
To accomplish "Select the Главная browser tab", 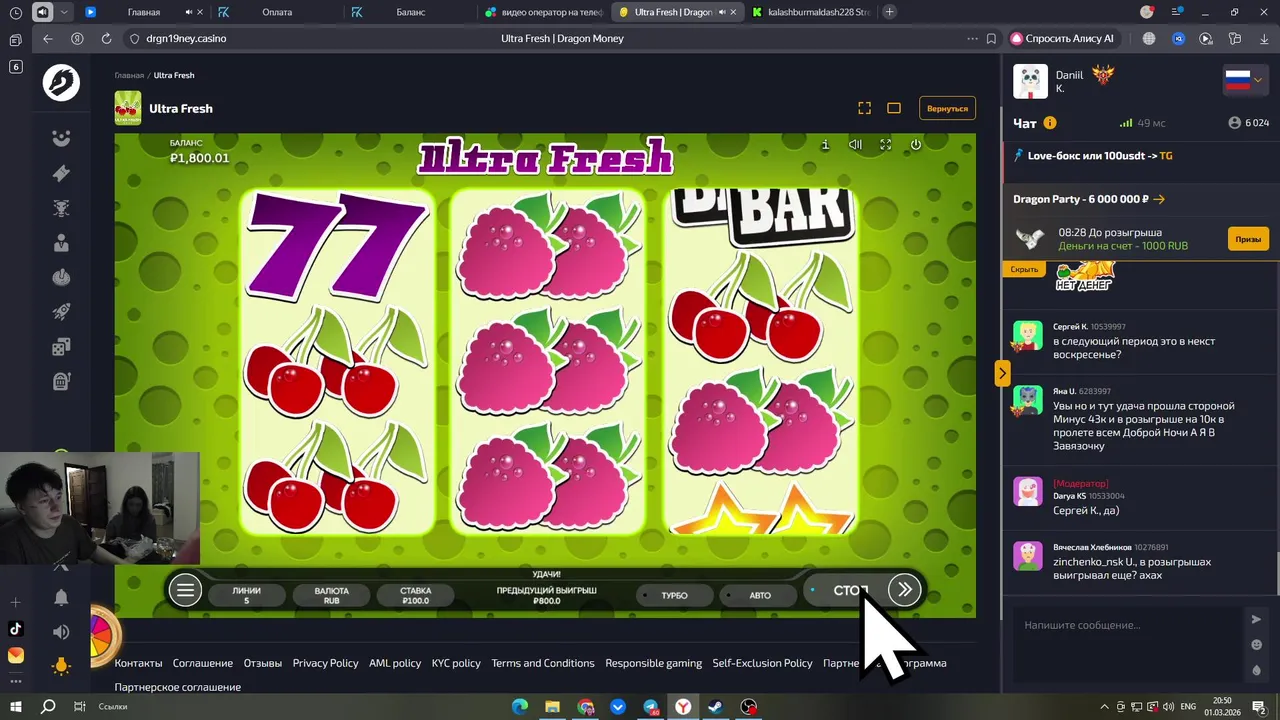I will [x=144, y=12].
